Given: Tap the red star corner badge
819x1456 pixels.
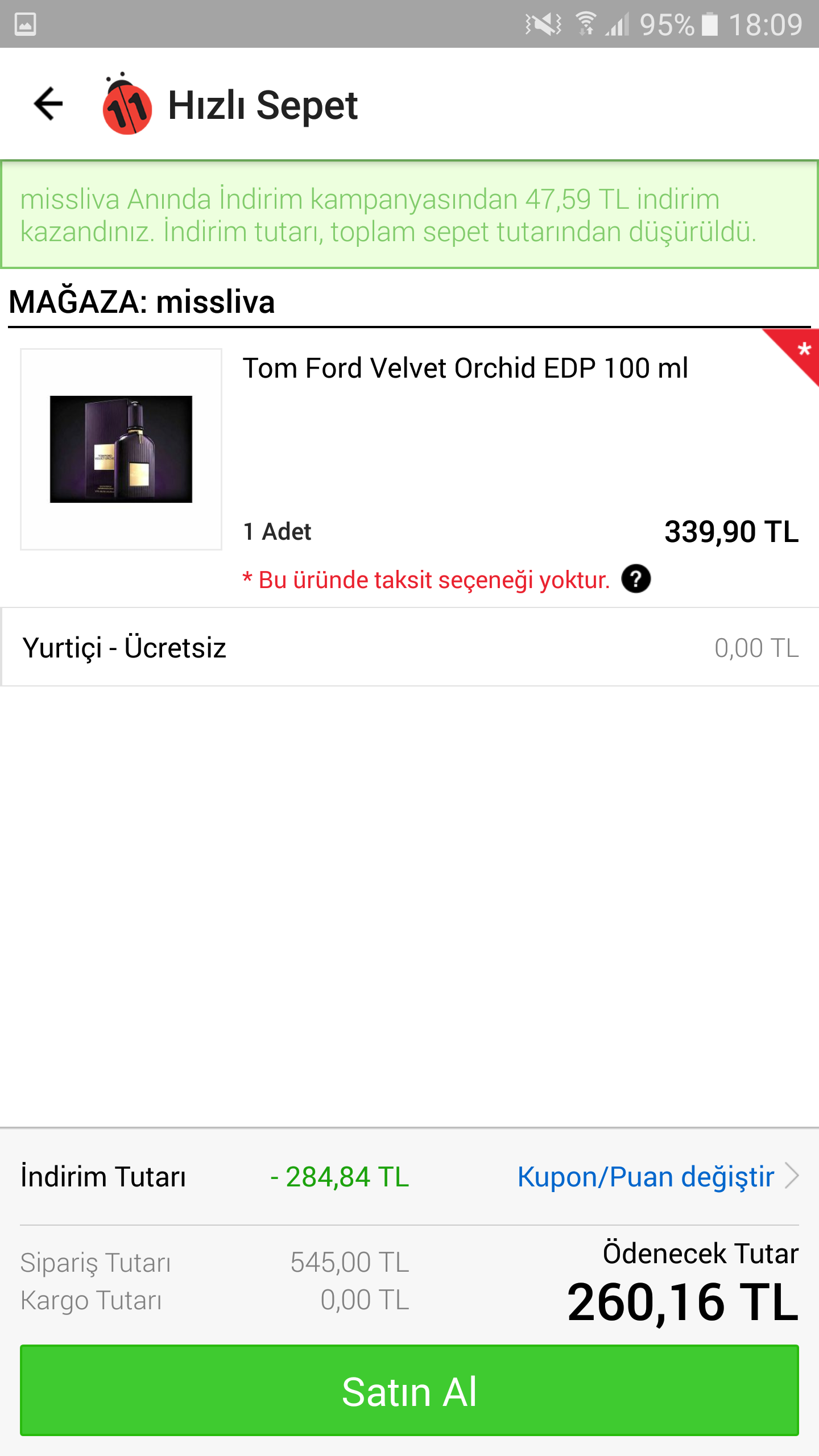Looking at the screenshot, I should click(795, 354).
